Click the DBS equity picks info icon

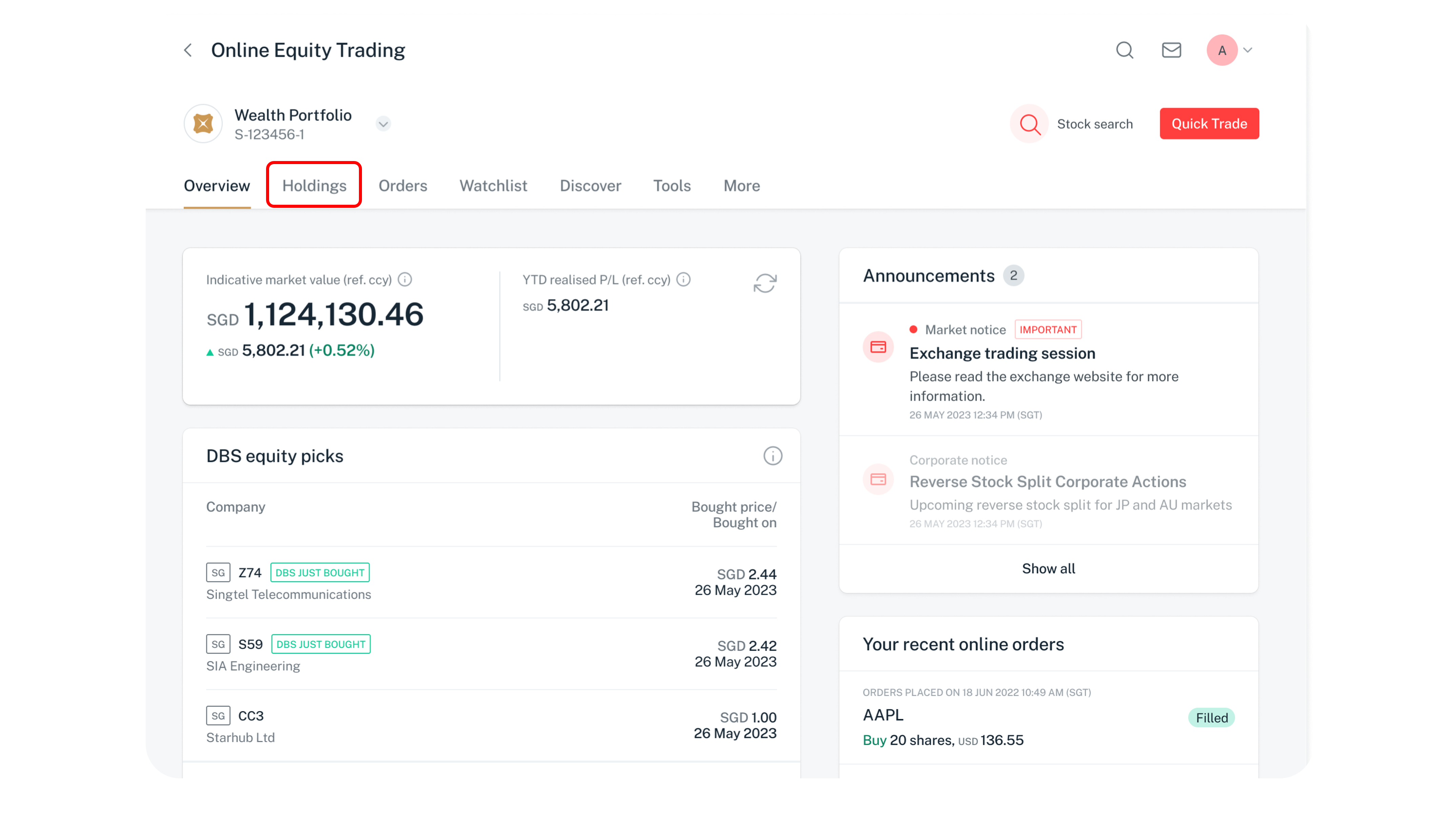tap(772, 456)
